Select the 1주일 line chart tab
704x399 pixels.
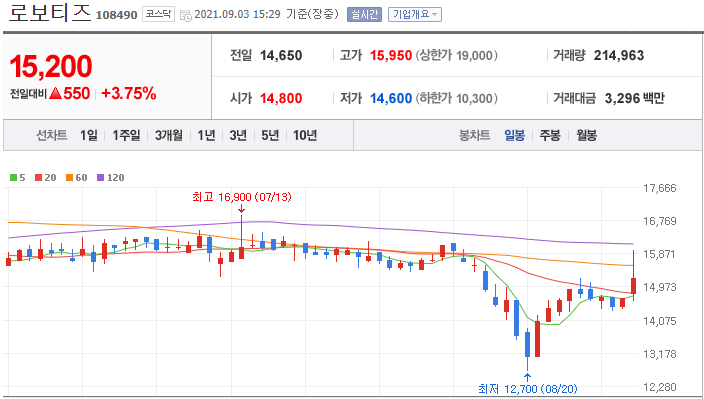pyautogui.click(x=126, y=135)
